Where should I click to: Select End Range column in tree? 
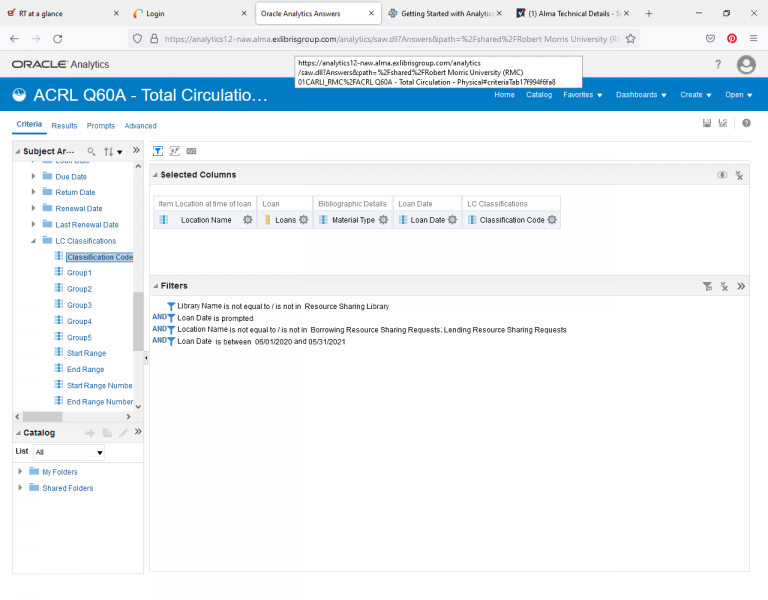(86, 369)
